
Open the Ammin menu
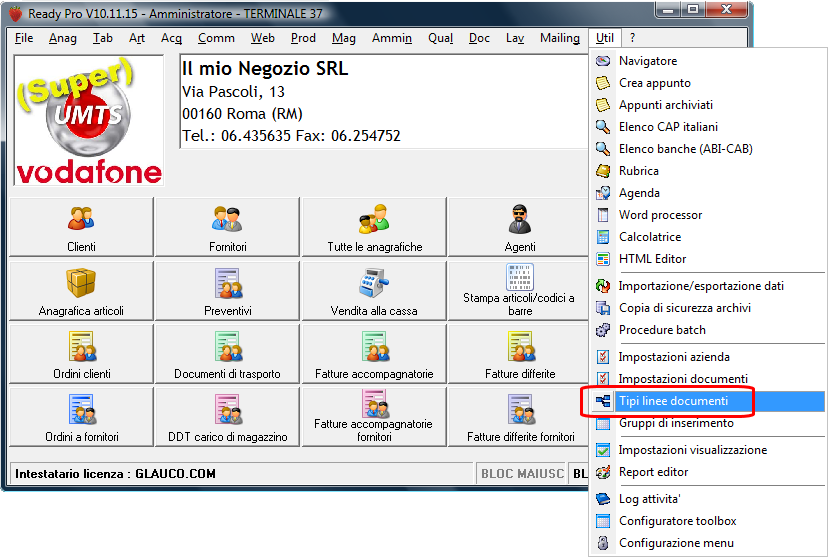click(x=392, y=38)
